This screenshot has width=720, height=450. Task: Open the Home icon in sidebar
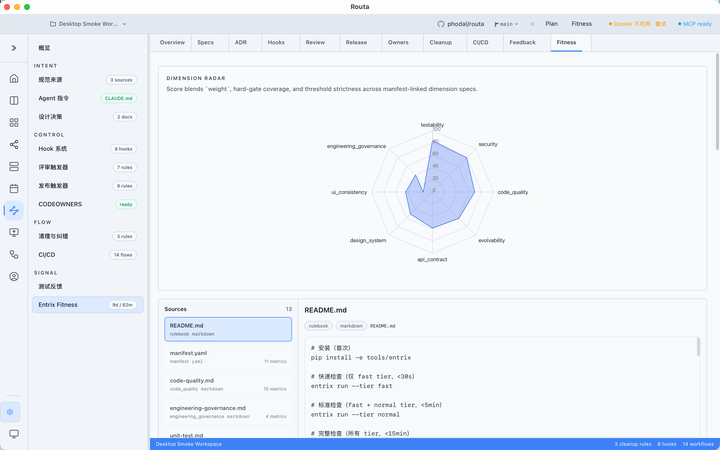tap(14, 79)
